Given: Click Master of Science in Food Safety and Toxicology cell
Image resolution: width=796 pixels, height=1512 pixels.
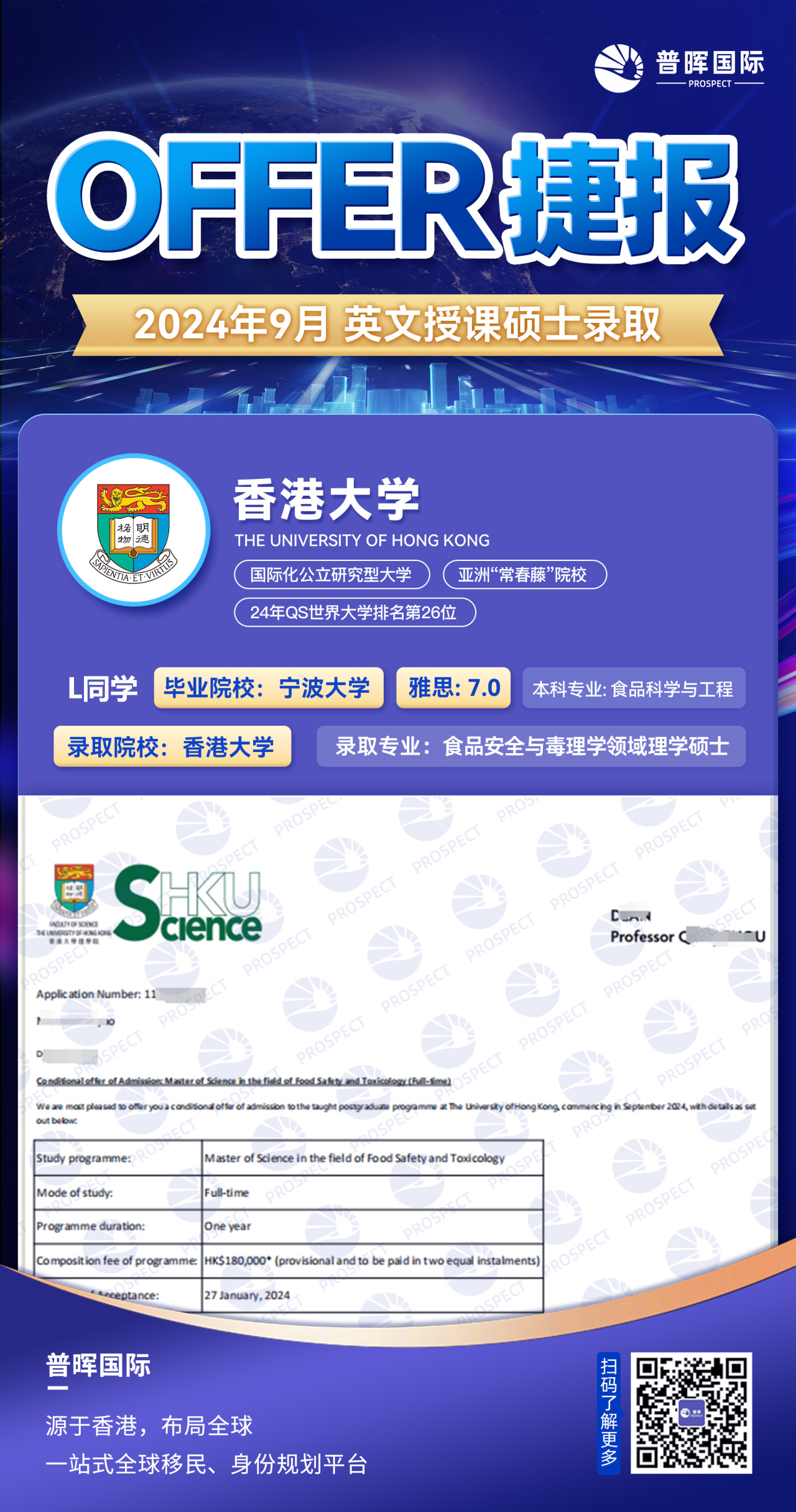Looking at the screenshot, I should pyautogui.click(x=373, y=1158).
